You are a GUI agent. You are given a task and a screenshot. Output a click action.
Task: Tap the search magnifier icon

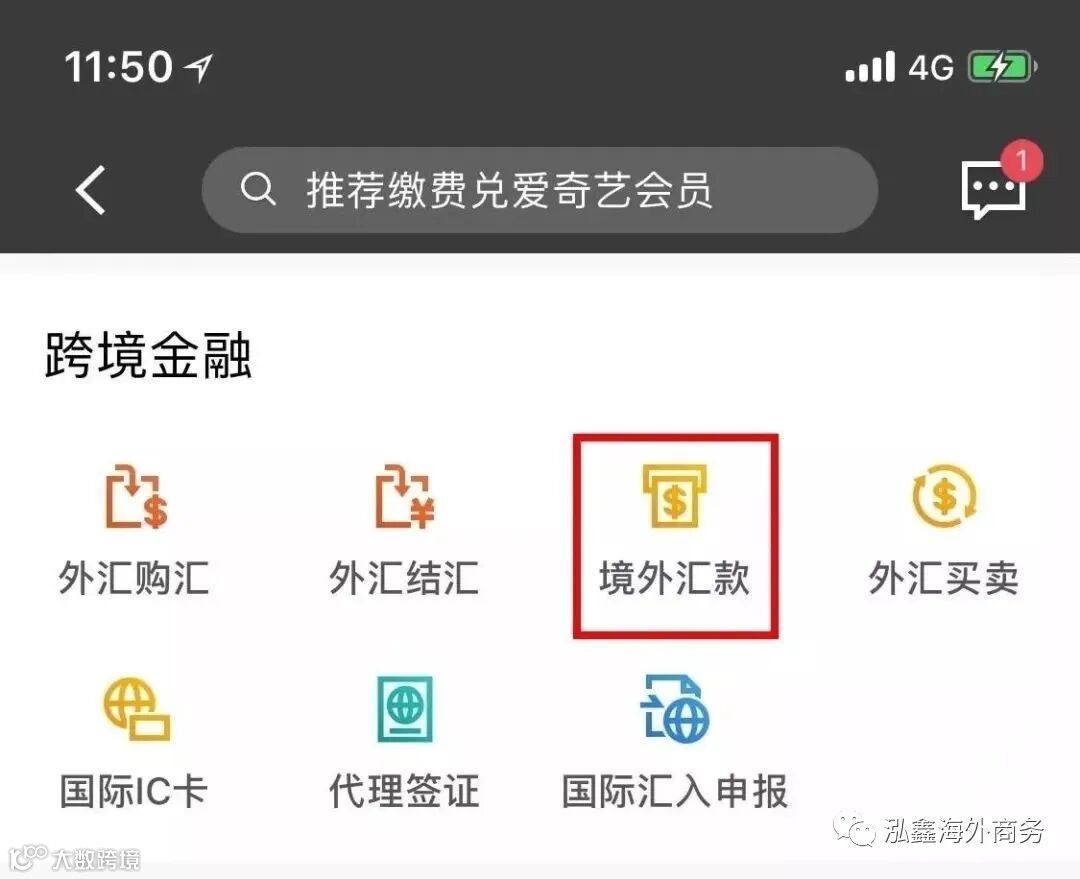[258, 189]
